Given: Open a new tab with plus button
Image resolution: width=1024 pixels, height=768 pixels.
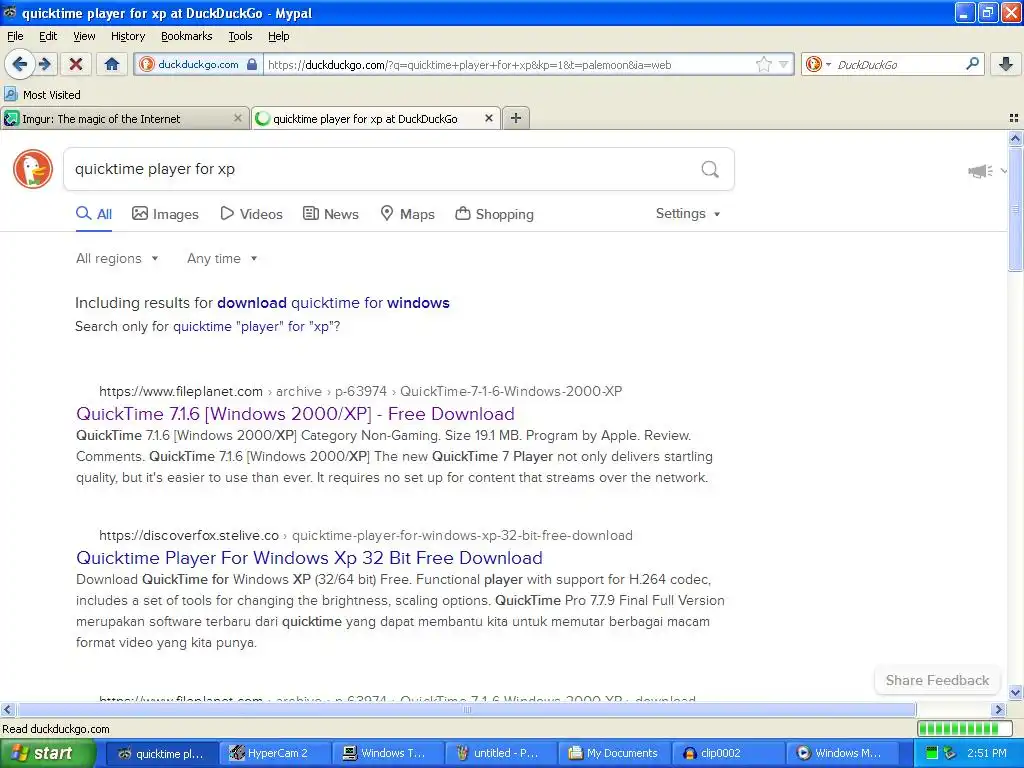Looking at the screenshot, I should tap(516, 118).
